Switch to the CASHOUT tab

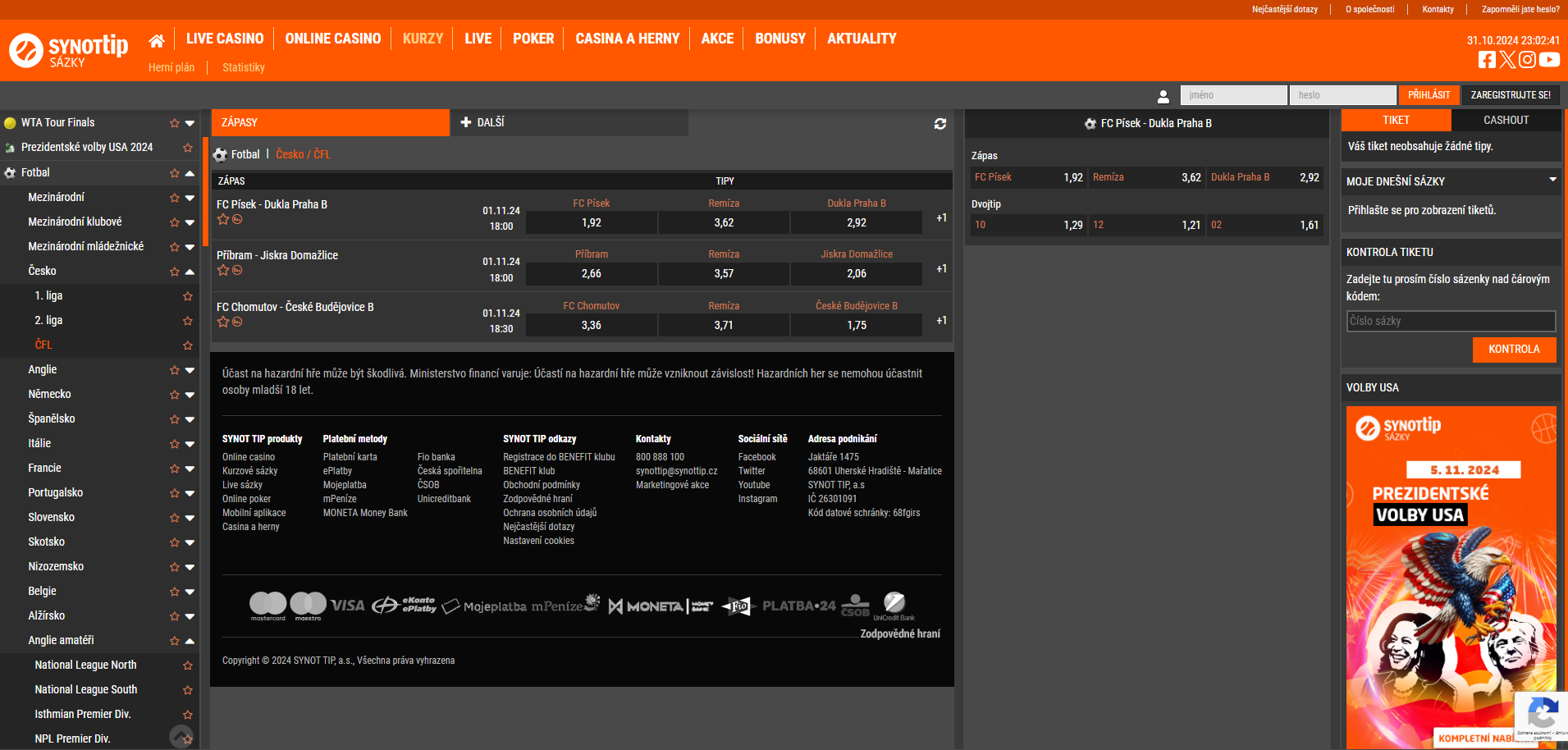(x=1506, y=120)
